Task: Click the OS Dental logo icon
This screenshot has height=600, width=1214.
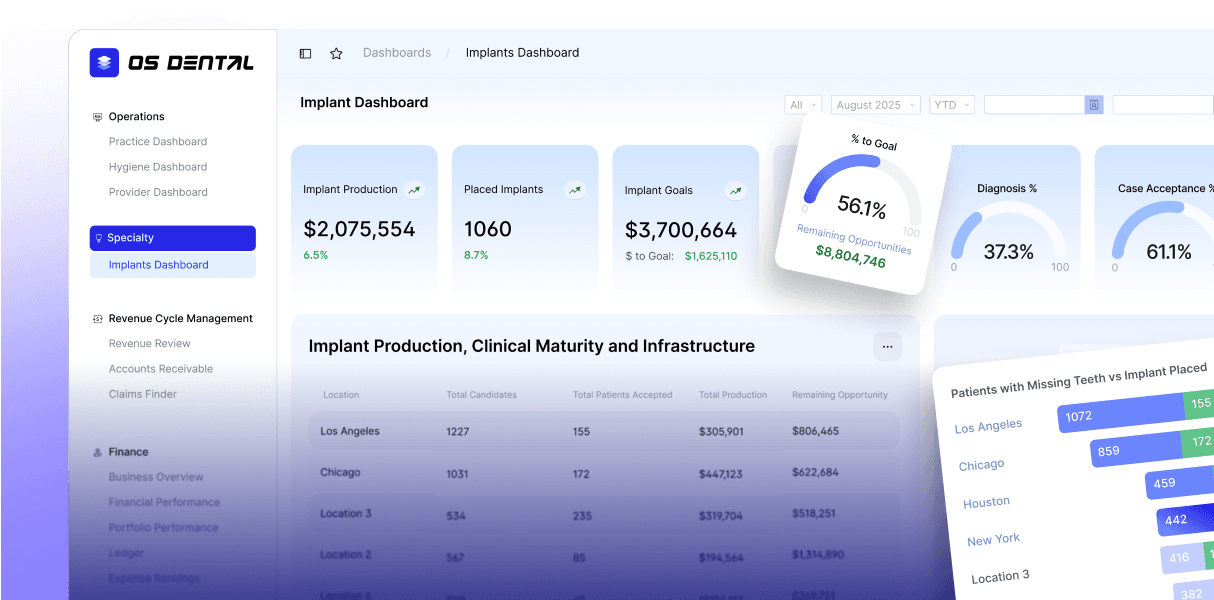Action: coord(104,63)
